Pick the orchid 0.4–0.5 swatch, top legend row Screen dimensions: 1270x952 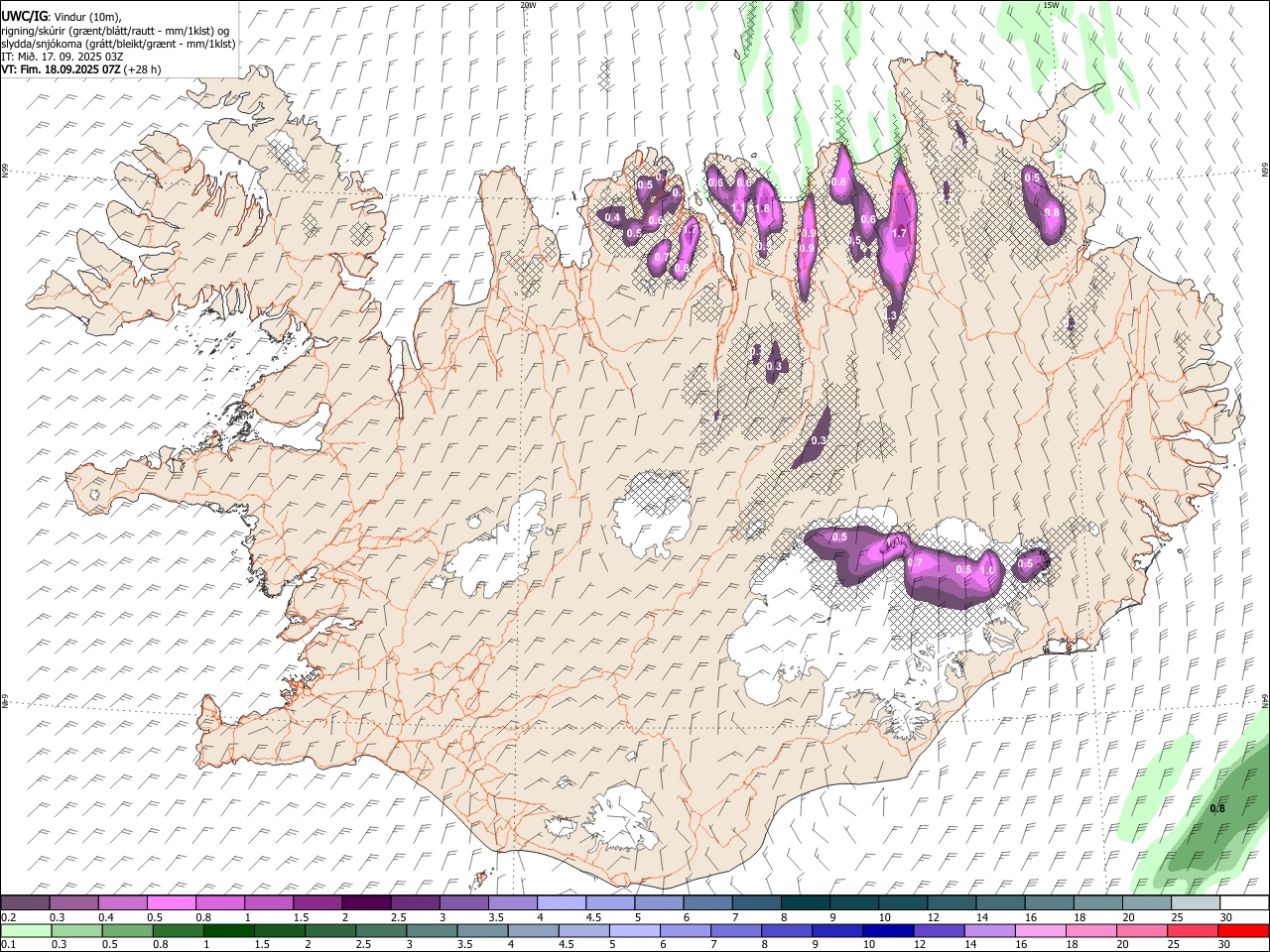pyautogui.click(x=123, y=903)
